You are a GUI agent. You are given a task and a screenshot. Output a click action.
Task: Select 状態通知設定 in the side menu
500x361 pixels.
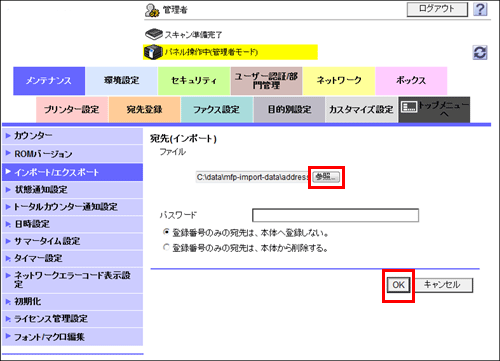coord(72,190)
